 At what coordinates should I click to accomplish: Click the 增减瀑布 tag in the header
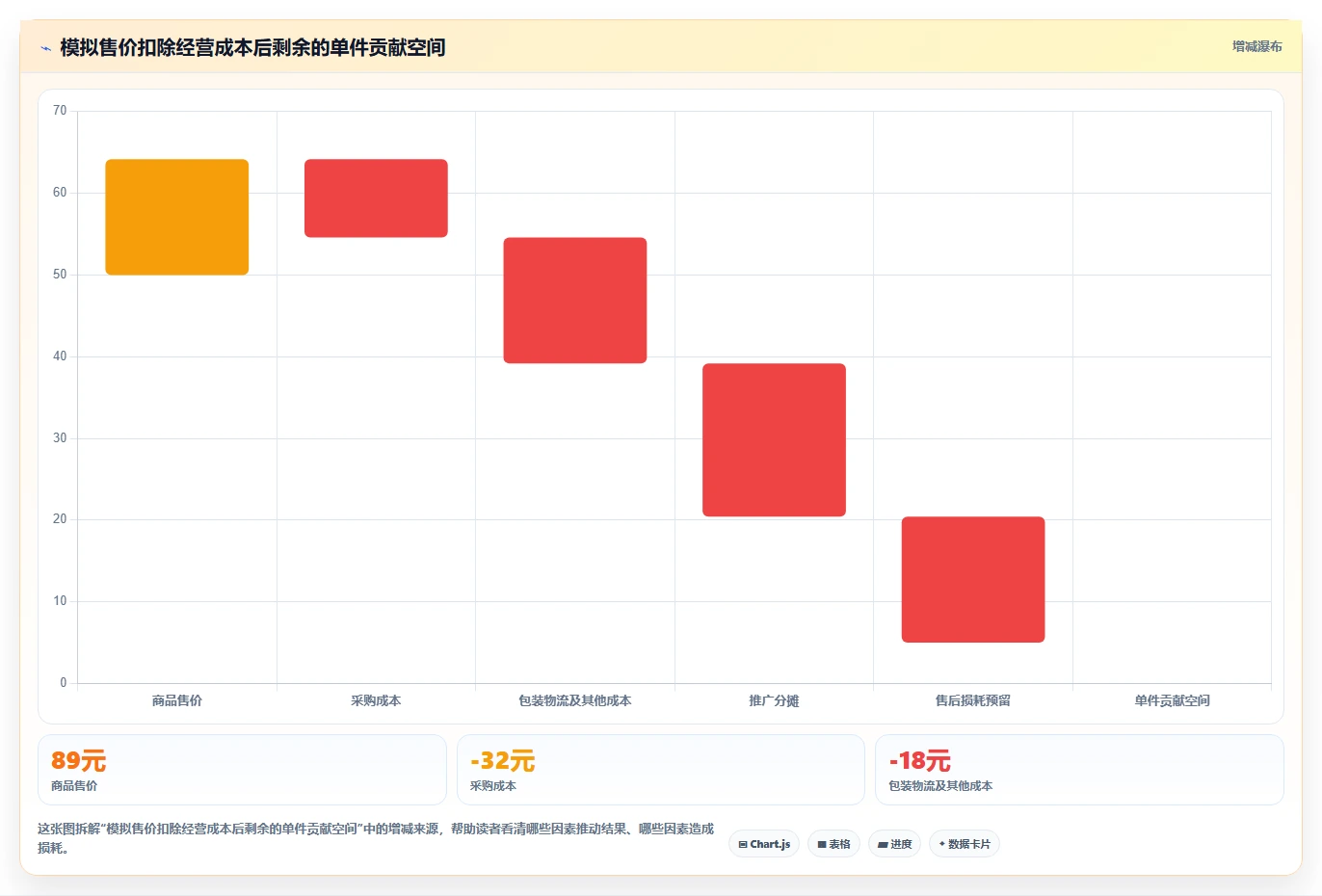point(1256,46)
